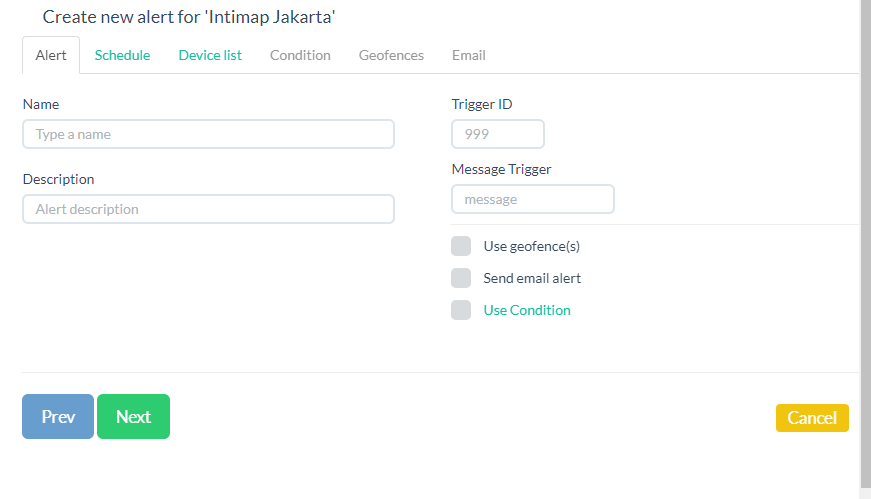Cancel the new alert creation
This screenshot has height=499, width=871.
coord(812,418)
